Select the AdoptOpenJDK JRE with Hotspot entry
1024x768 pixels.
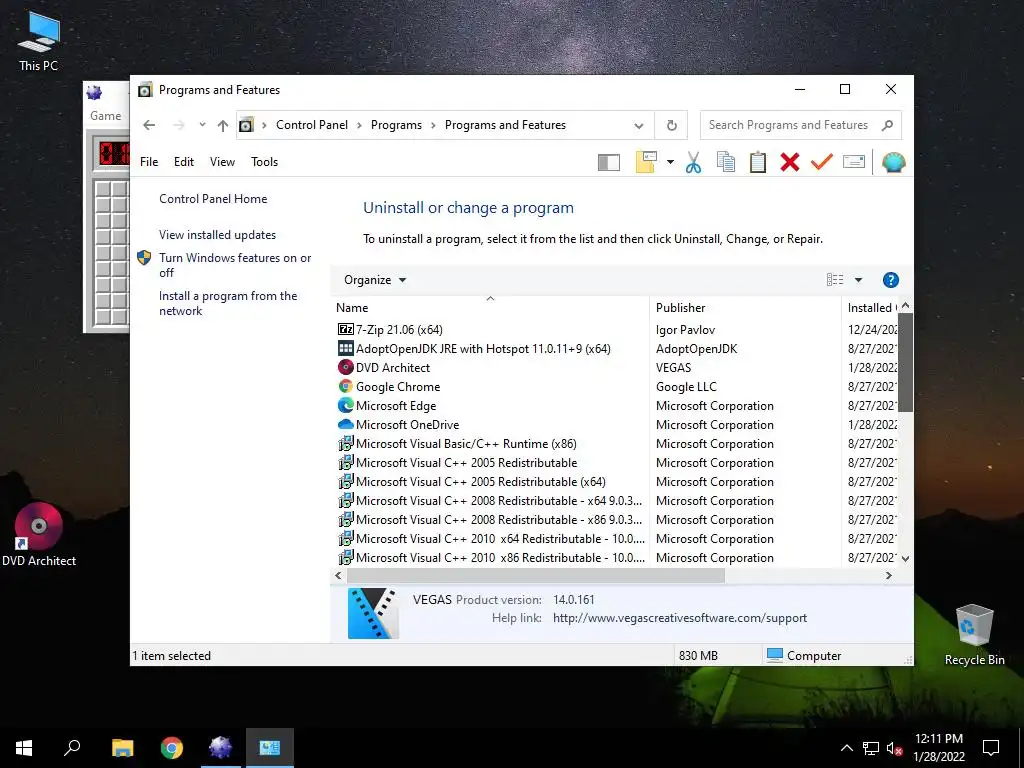point(614,349)
